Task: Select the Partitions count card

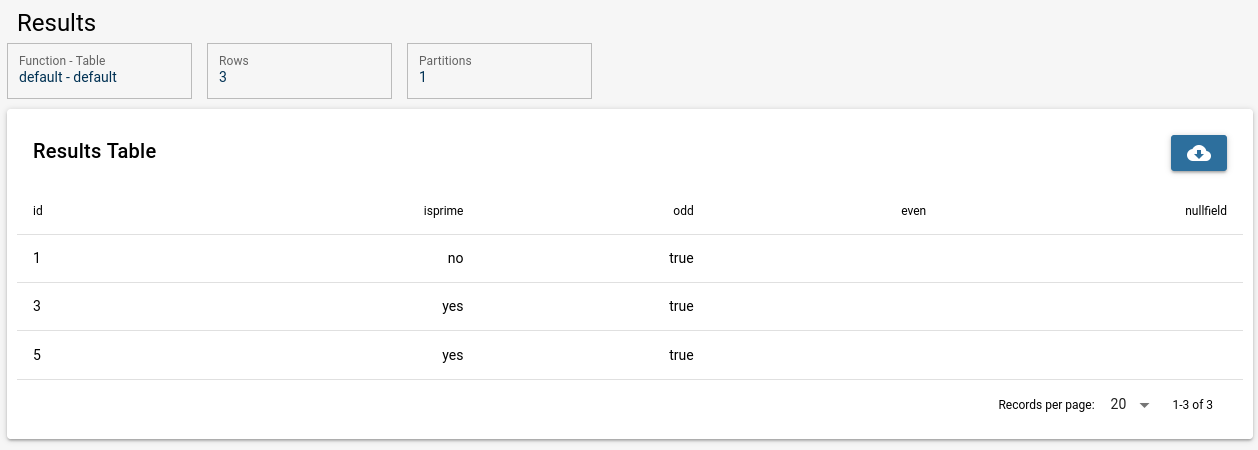Action: tap(499, 70)
